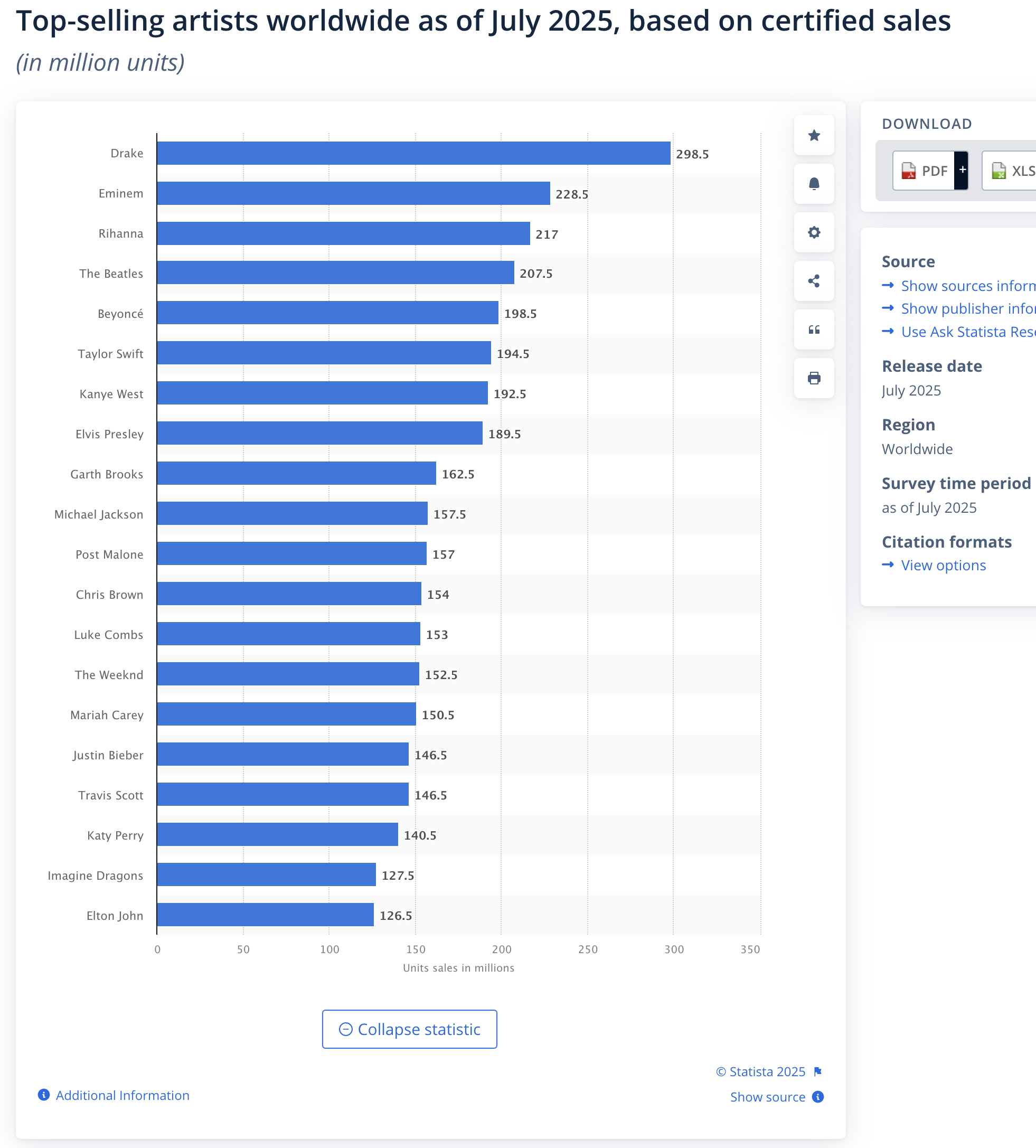Click the Luke Combs bar

pos(289,634)
